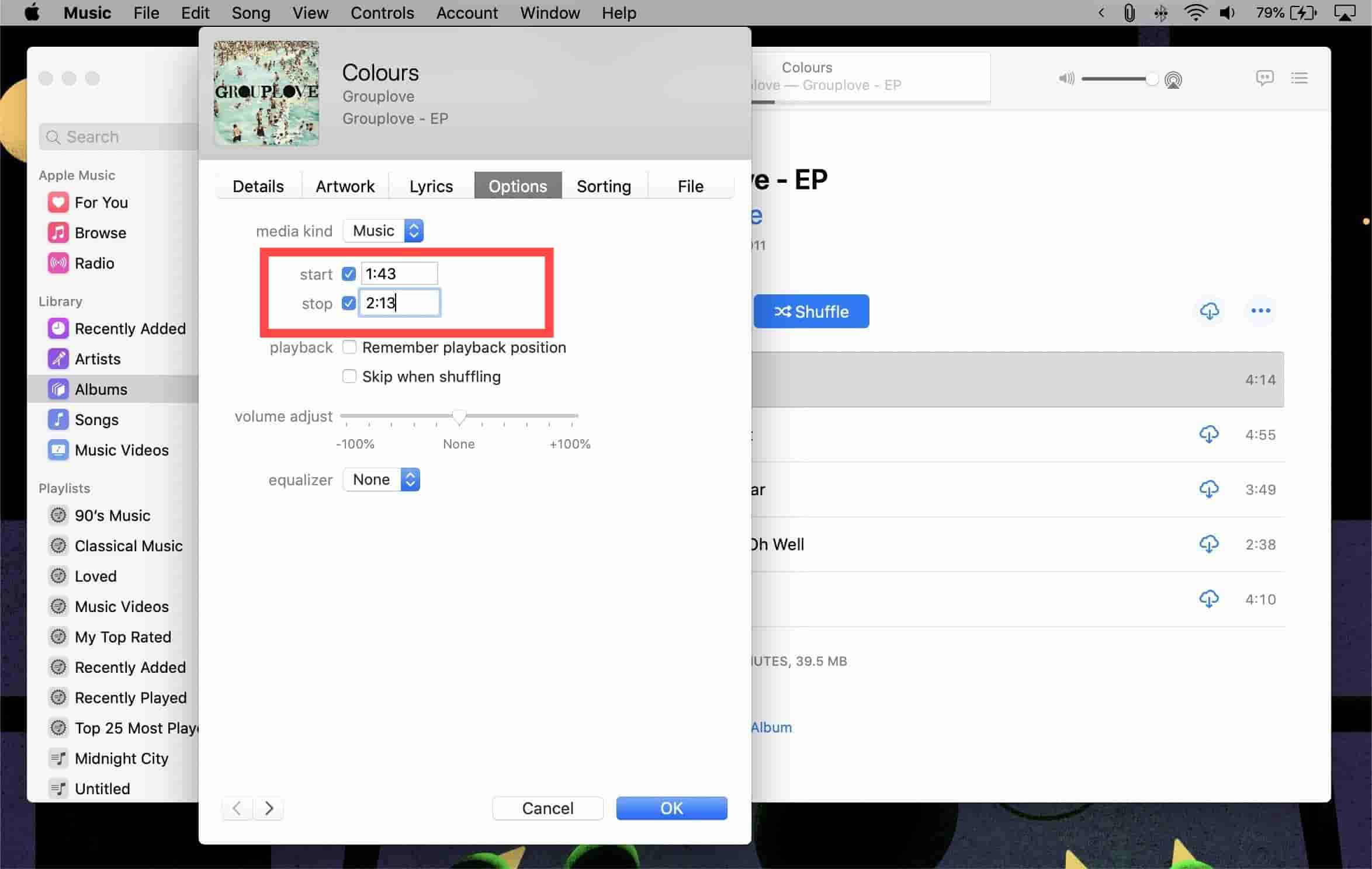1372x869 pixels.
Task: Click the lyrics display icon
Action: tap(1265, 78)
